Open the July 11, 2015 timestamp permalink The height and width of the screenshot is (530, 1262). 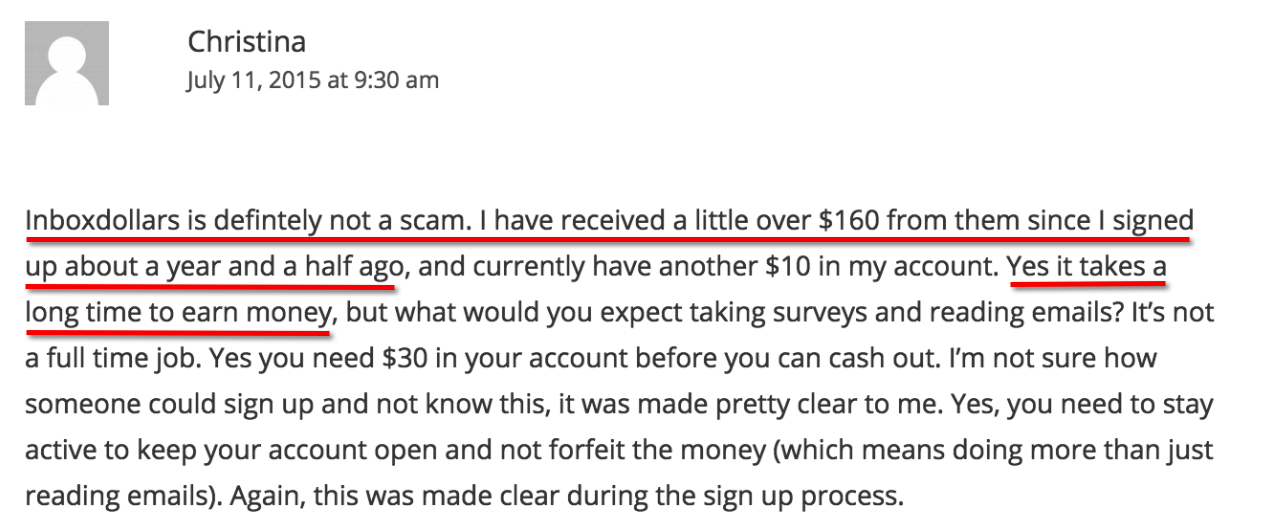(x=312, y=80)
